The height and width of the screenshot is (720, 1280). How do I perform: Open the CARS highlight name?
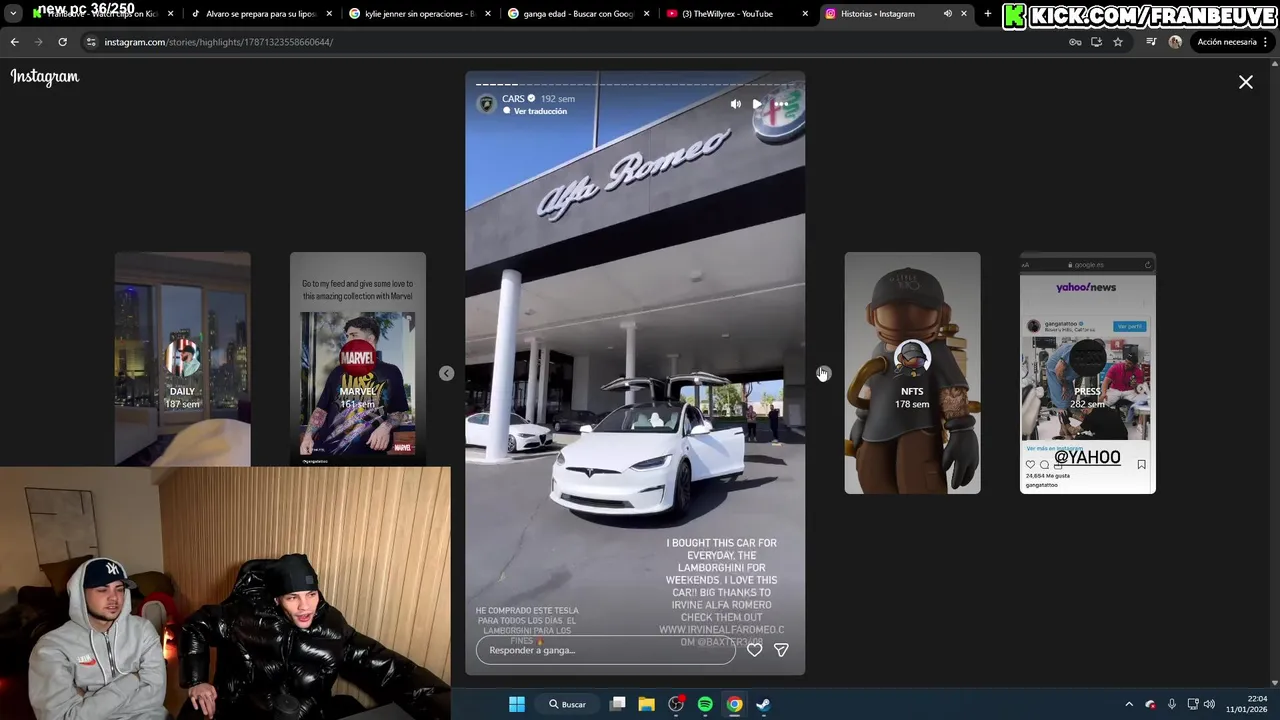click(513, 99)
